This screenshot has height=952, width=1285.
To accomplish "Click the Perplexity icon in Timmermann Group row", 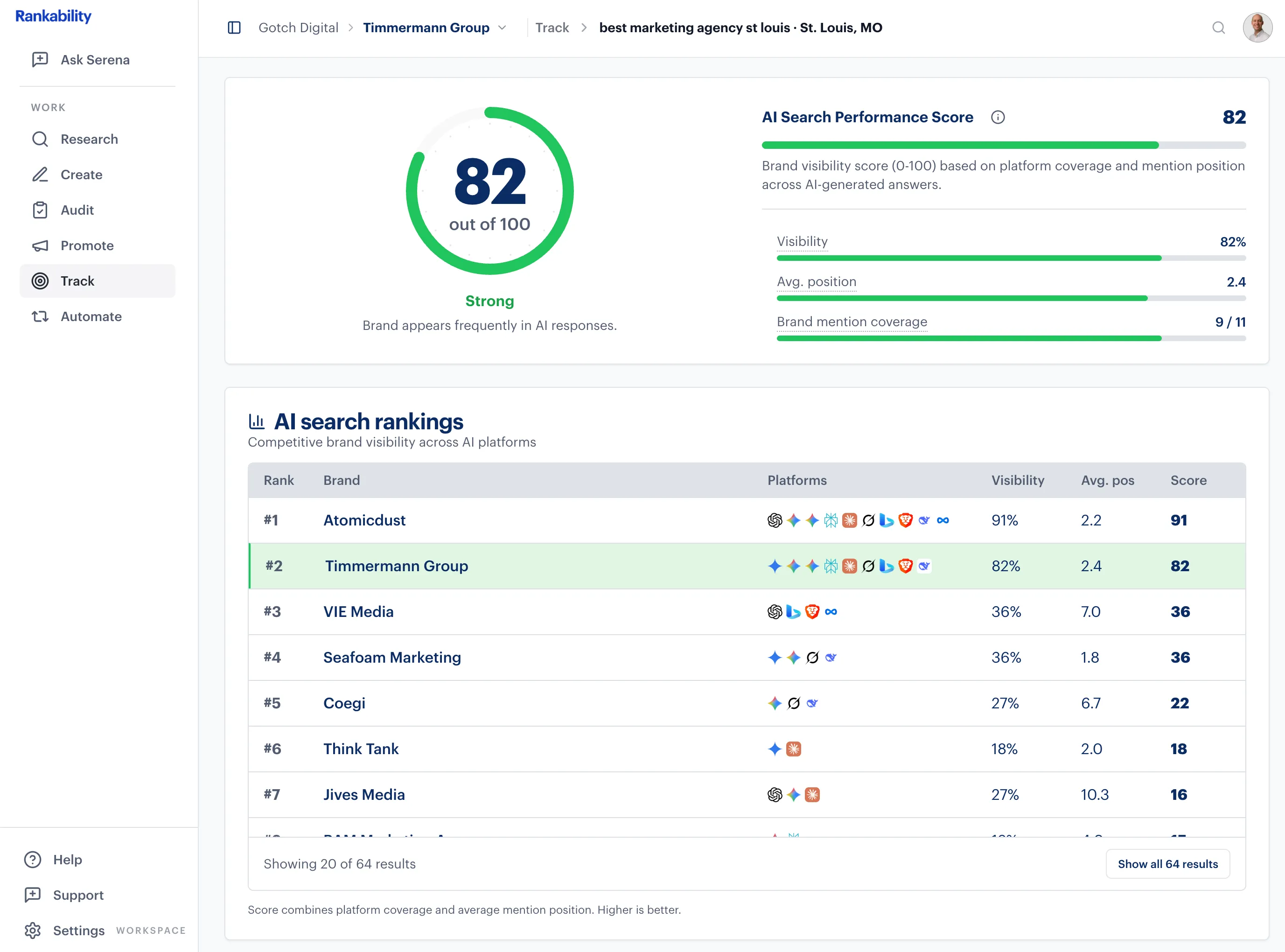I will 831,566.
